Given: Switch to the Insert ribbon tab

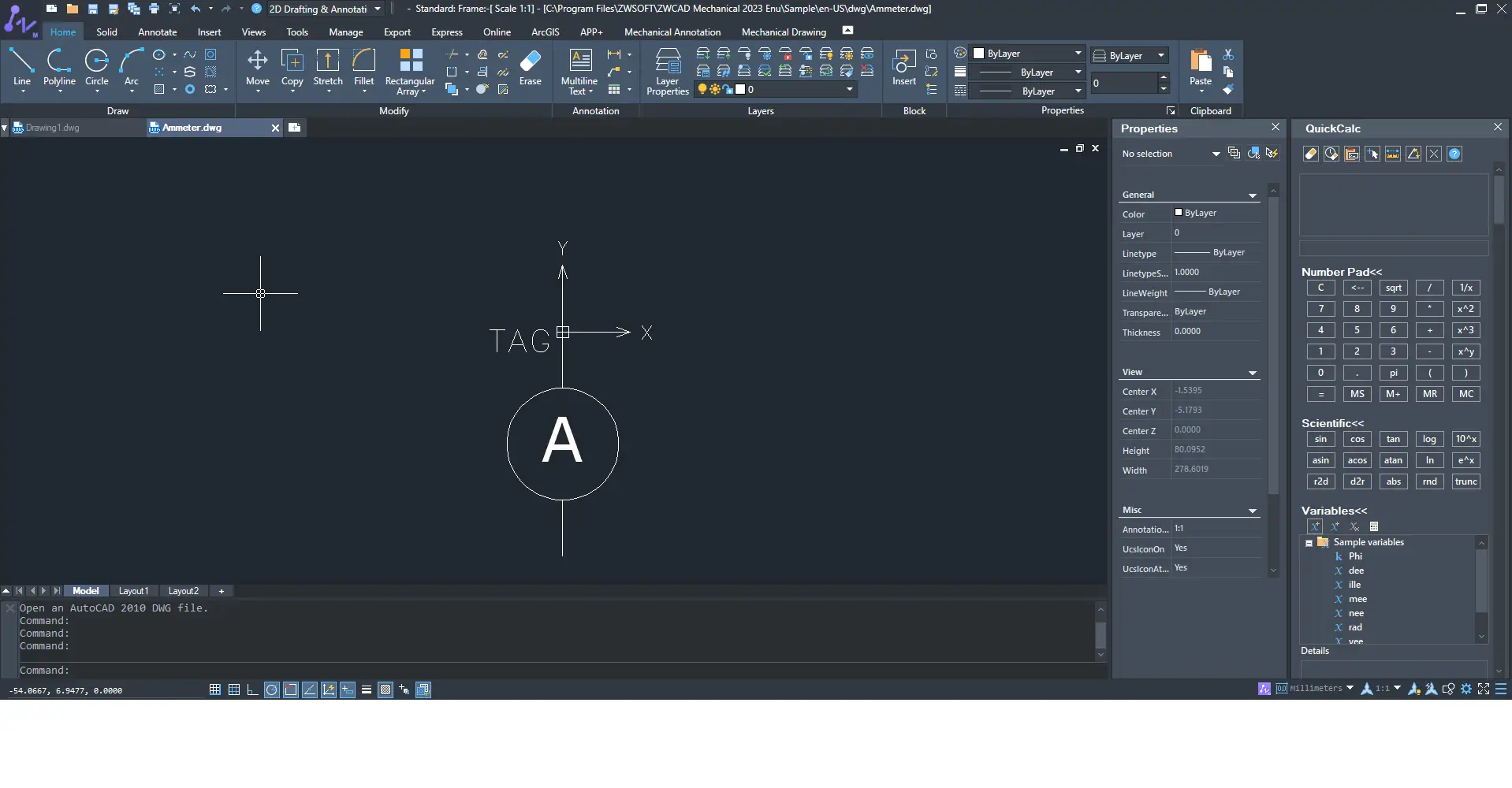Looking at the screenshot, I should click(209, 32).
